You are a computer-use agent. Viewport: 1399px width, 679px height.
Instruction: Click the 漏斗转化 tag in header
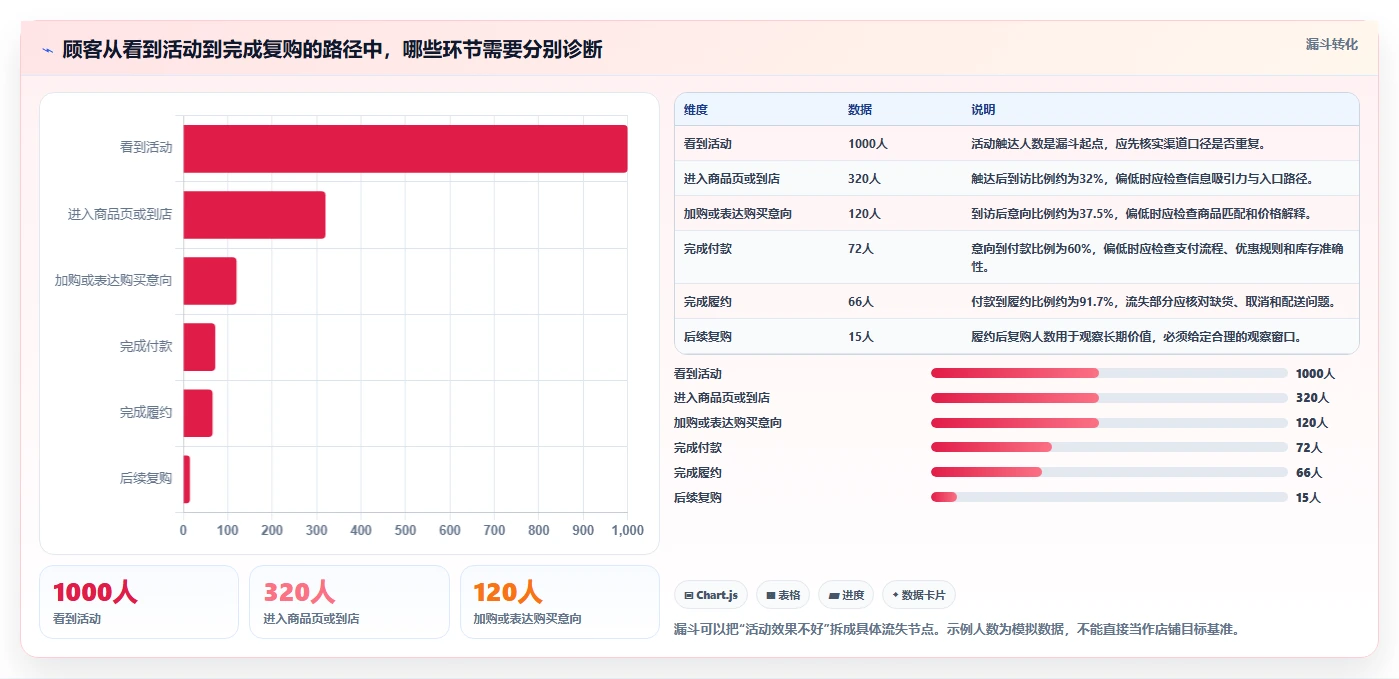[1332, 44]
